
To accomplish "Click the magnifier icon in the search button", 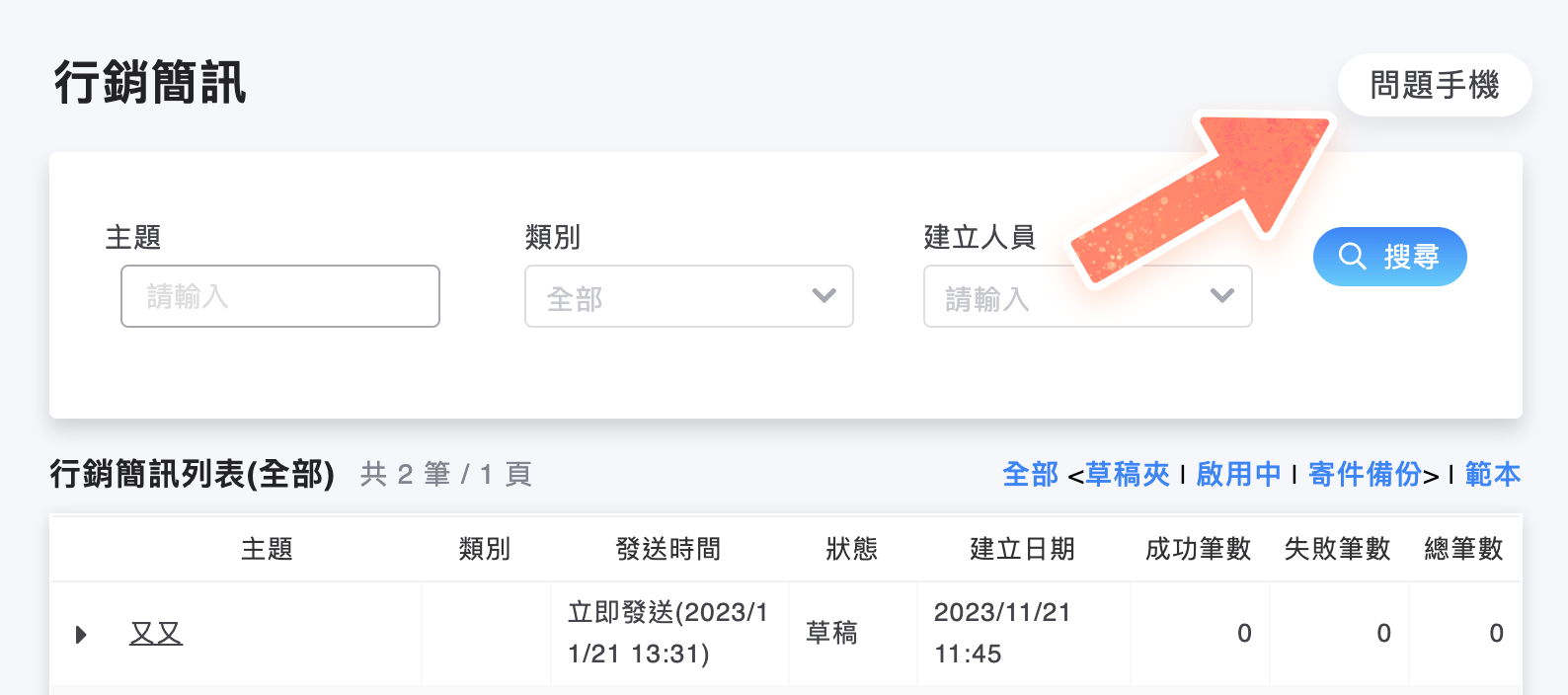I will 1353,256.
